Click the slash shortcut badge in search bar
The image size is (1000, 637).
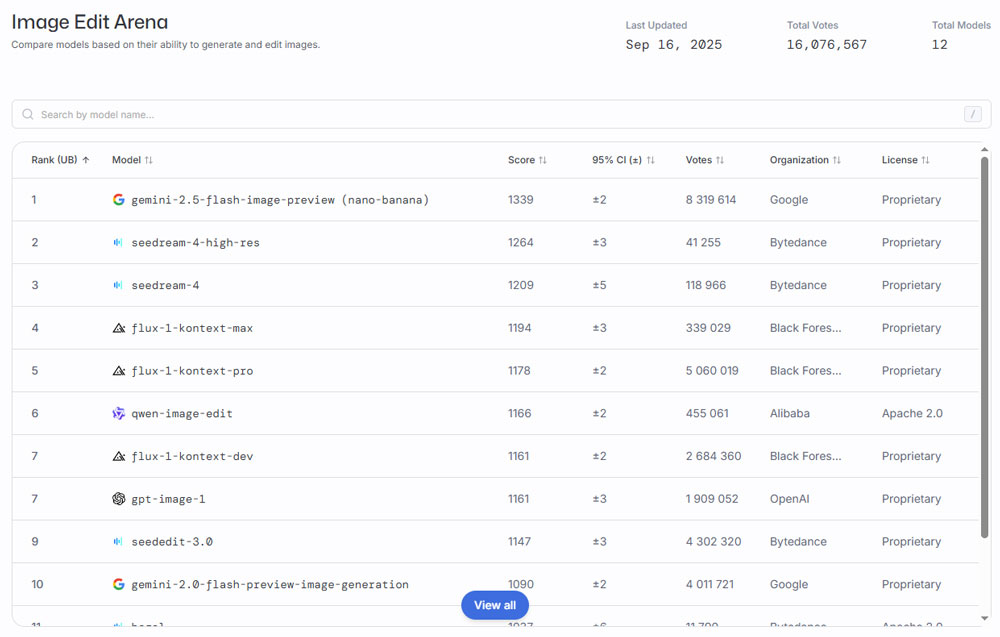click(x=973, y=115)
